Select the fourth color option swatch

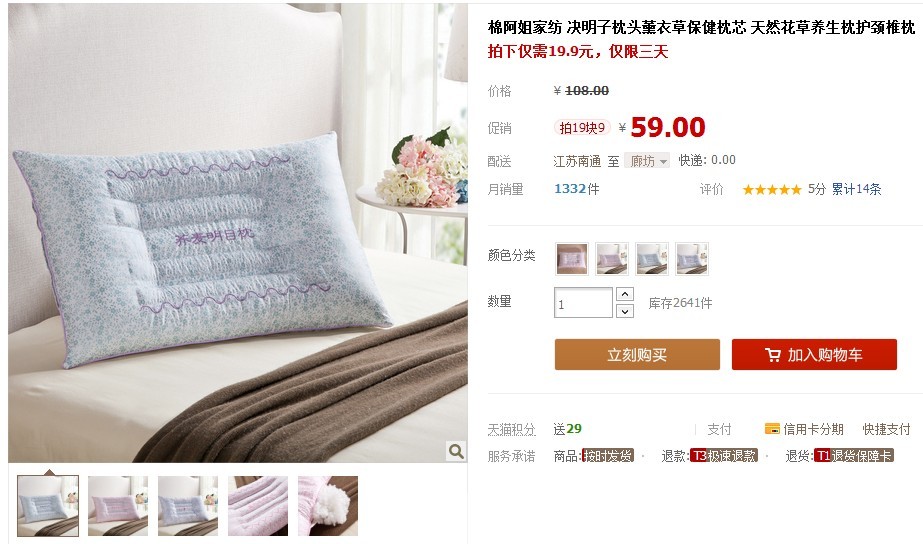click(x=692, y=259)
